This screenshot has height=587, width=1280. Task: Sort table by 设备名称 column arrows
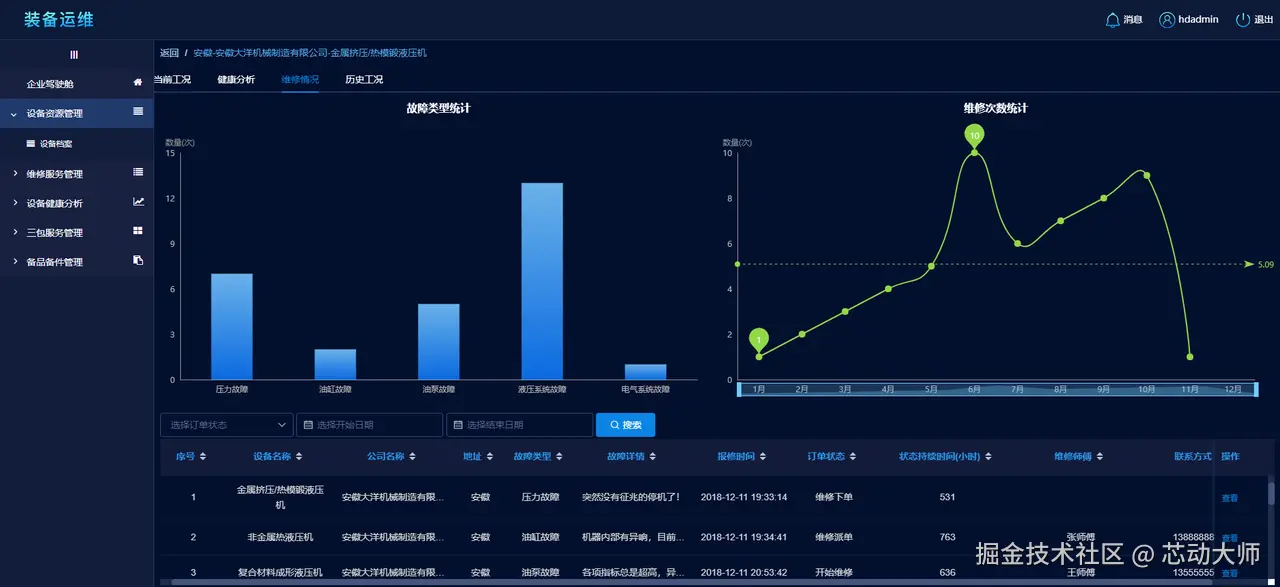(301, 457)
